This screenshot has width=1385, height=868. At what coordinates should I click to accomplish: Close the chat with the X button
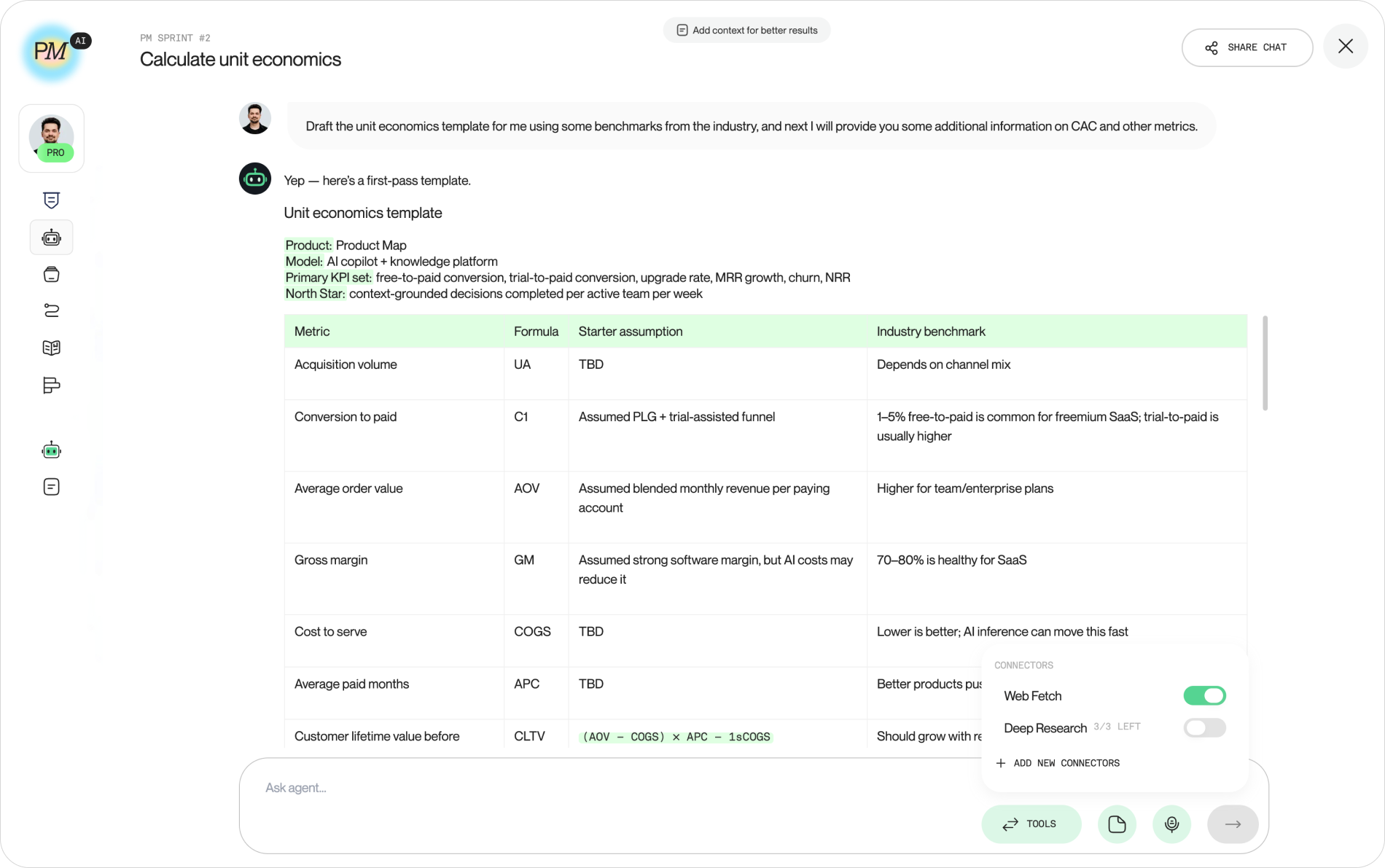tap(1346, 47)
